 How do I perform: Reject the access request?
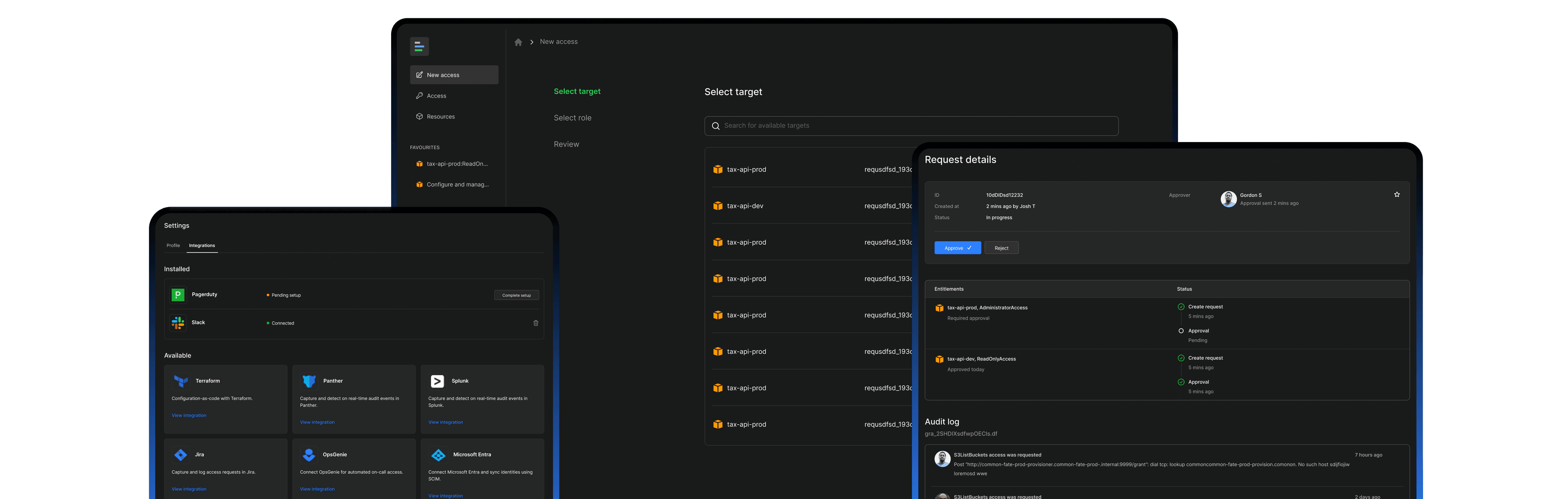tap(1001, 248)
